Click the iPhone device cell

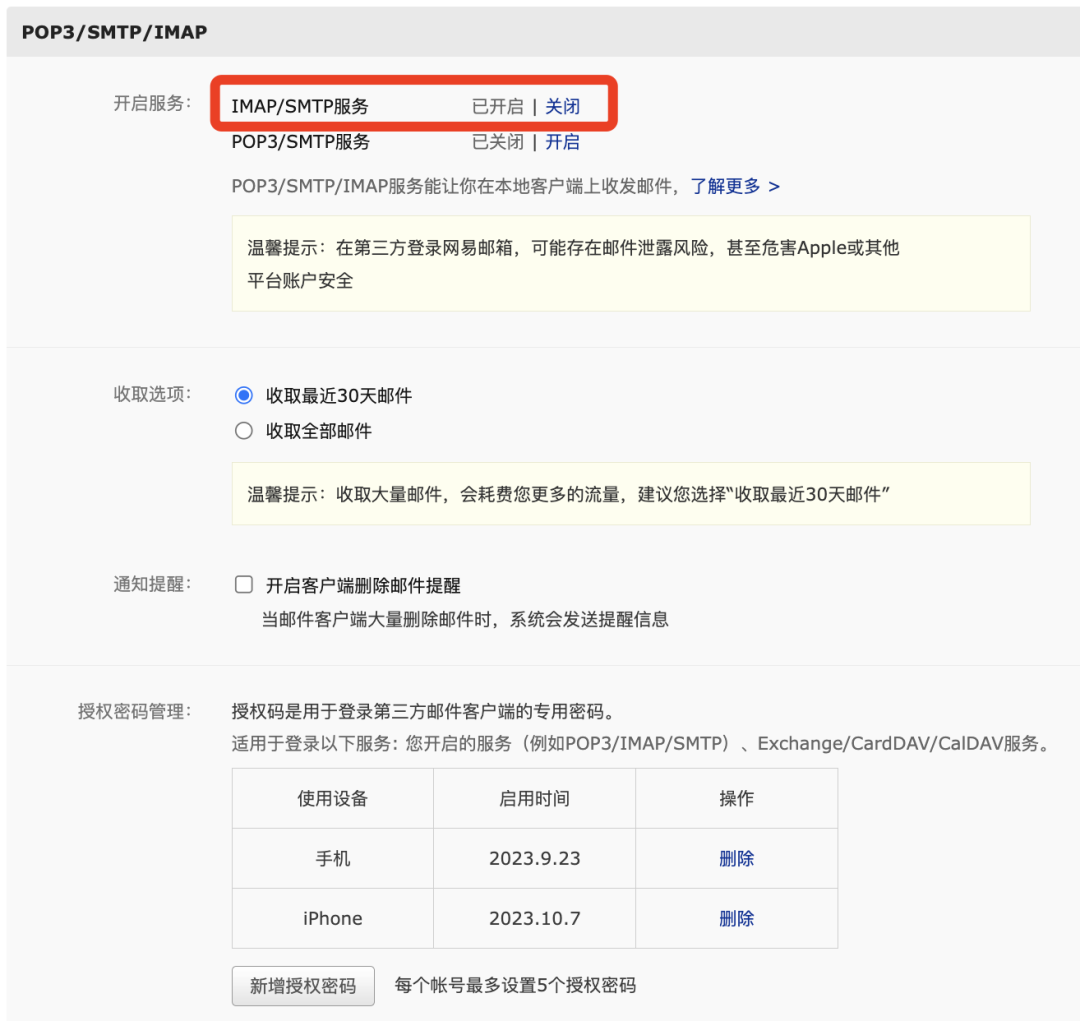(333, 918)
